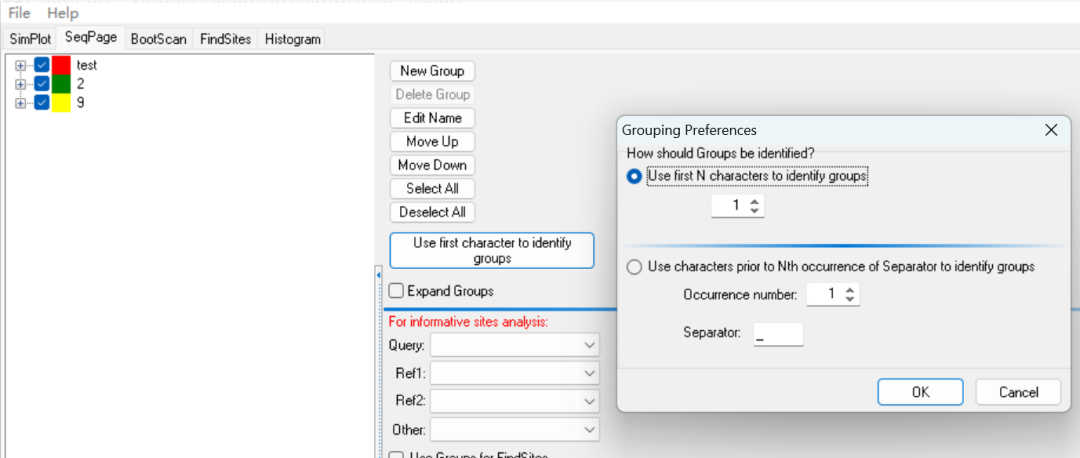The height and width of the screenshot is (458, 1080).
Task: Expand the group 9 tree node
Action: click(20, 102)
